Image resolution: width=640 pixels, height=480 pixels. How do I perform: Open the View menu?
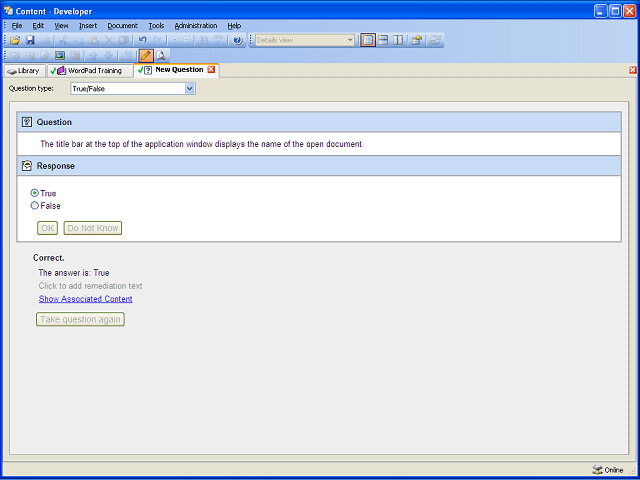[61, 26]
